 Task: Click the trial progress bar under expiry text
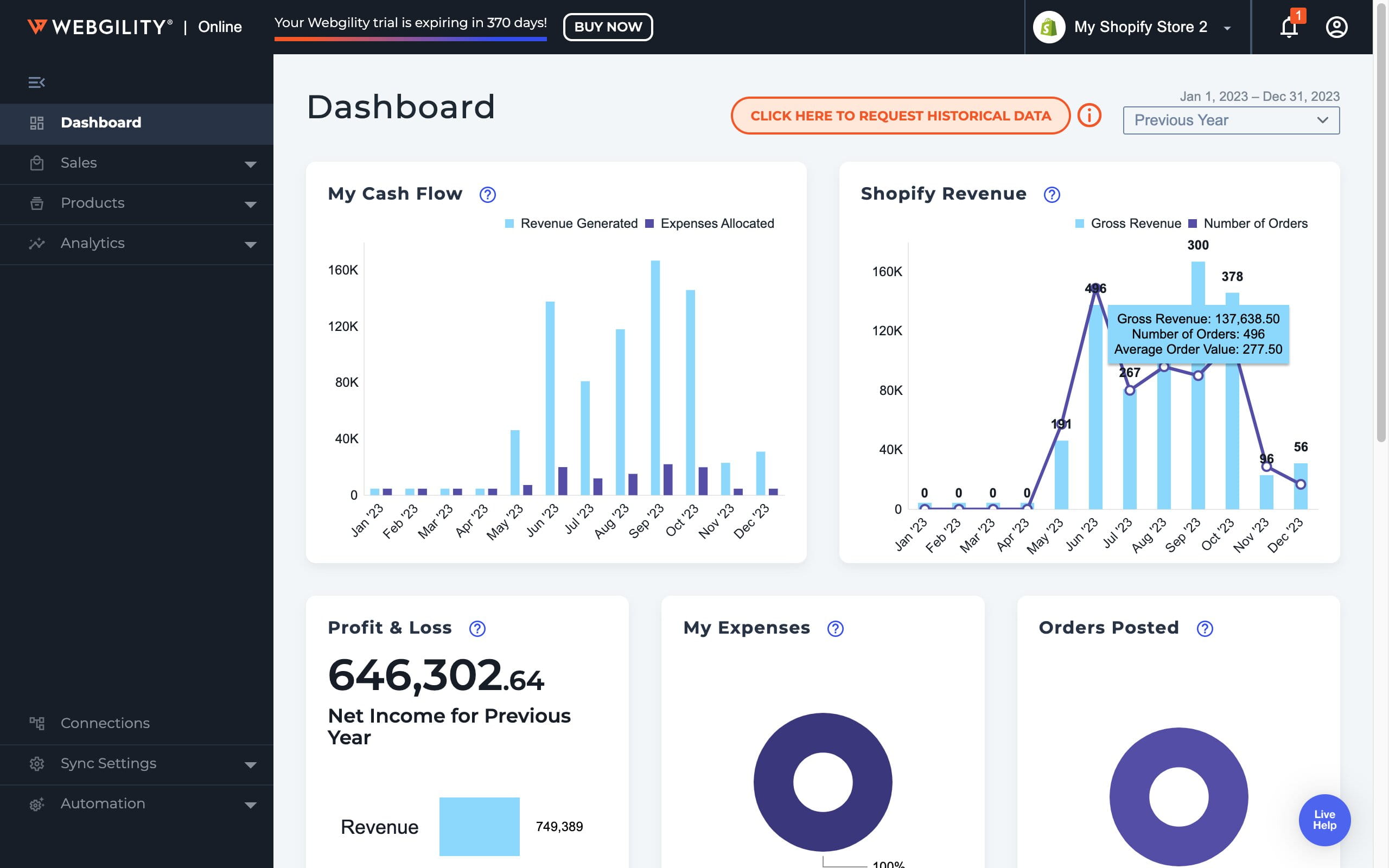tap(410, 39)
